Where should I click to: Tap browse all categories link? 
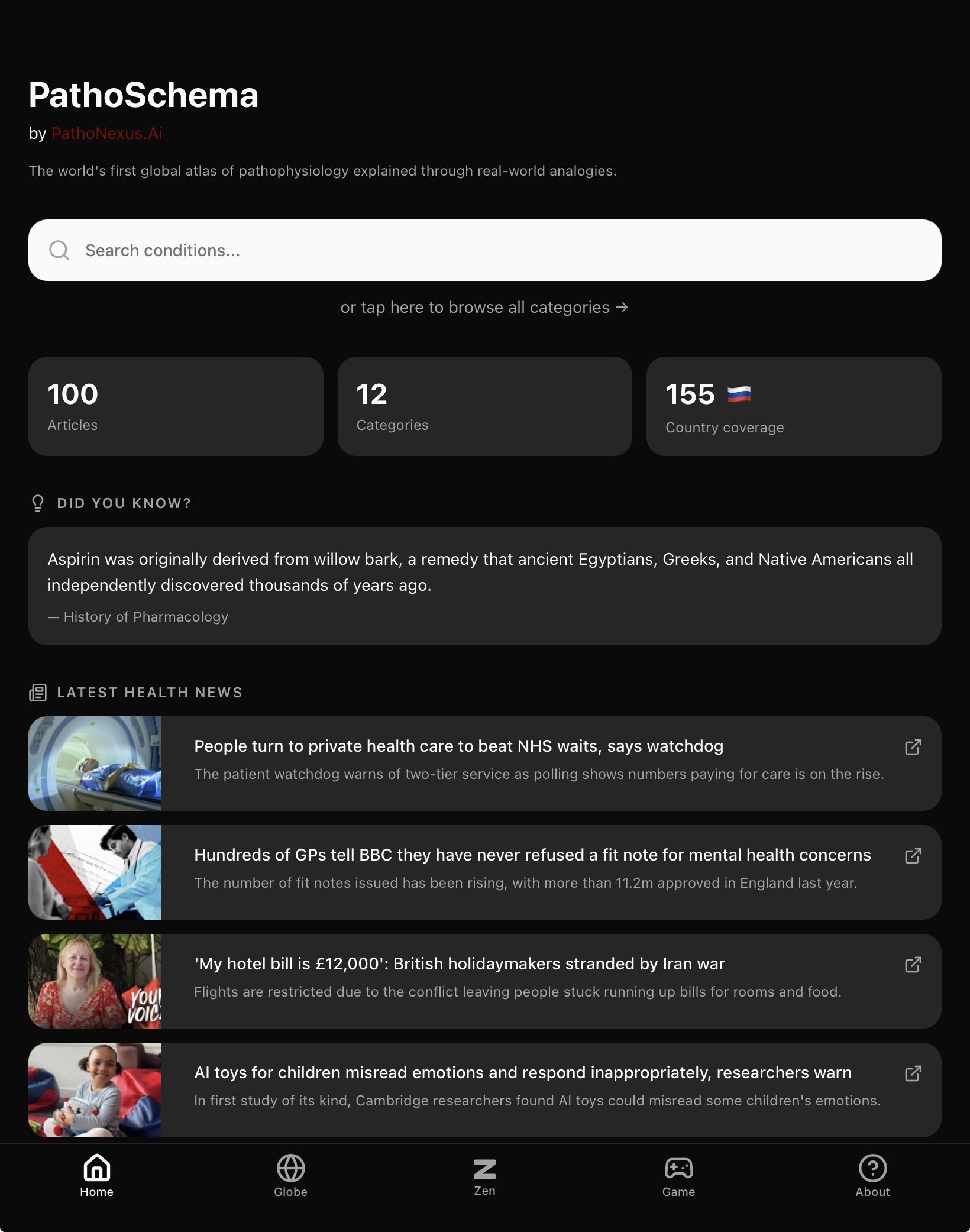click(484, 308)
